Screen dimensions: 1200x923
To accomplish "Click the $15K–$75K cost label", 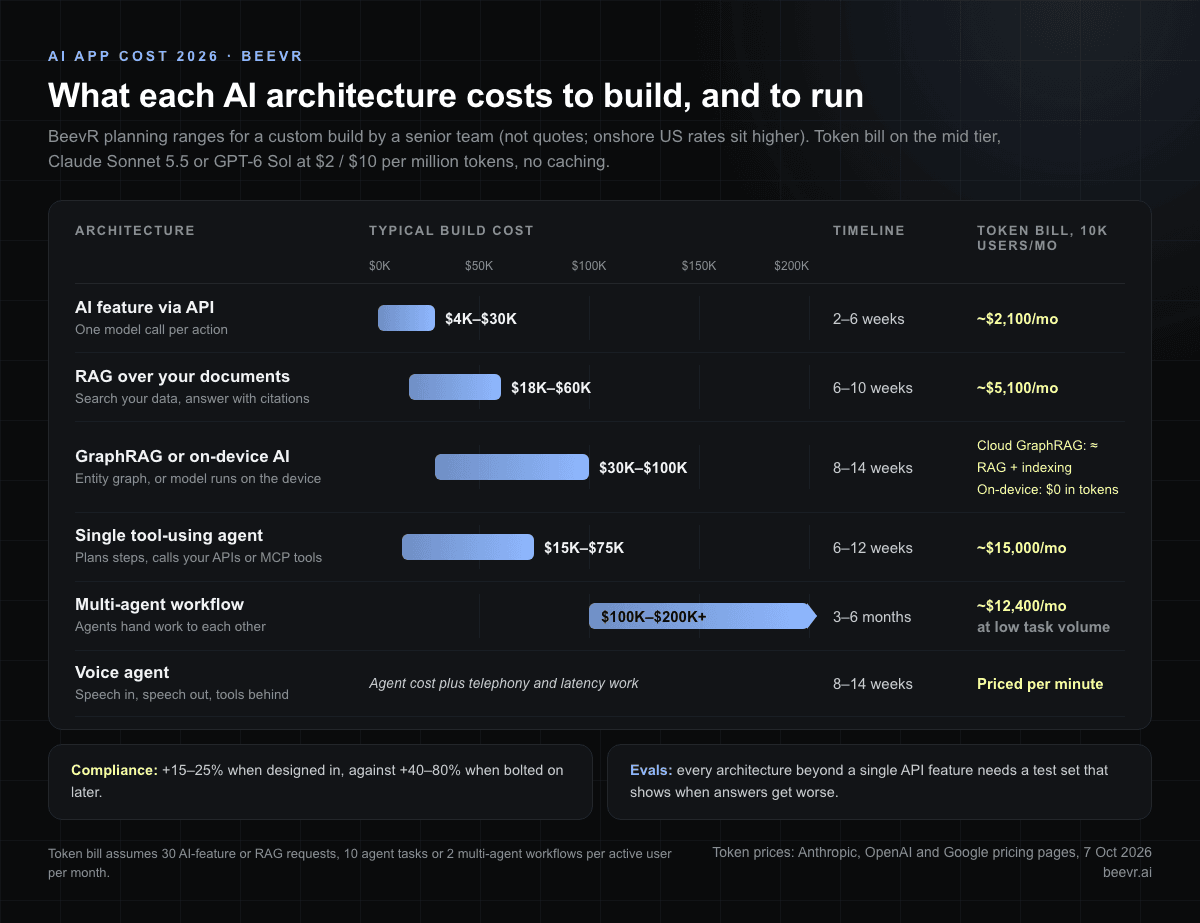I will (584, 548).
